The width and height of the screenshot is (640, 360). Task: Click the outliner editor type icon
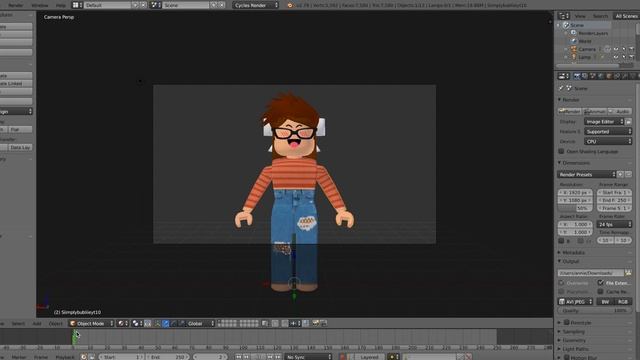(x=564, y=16)
